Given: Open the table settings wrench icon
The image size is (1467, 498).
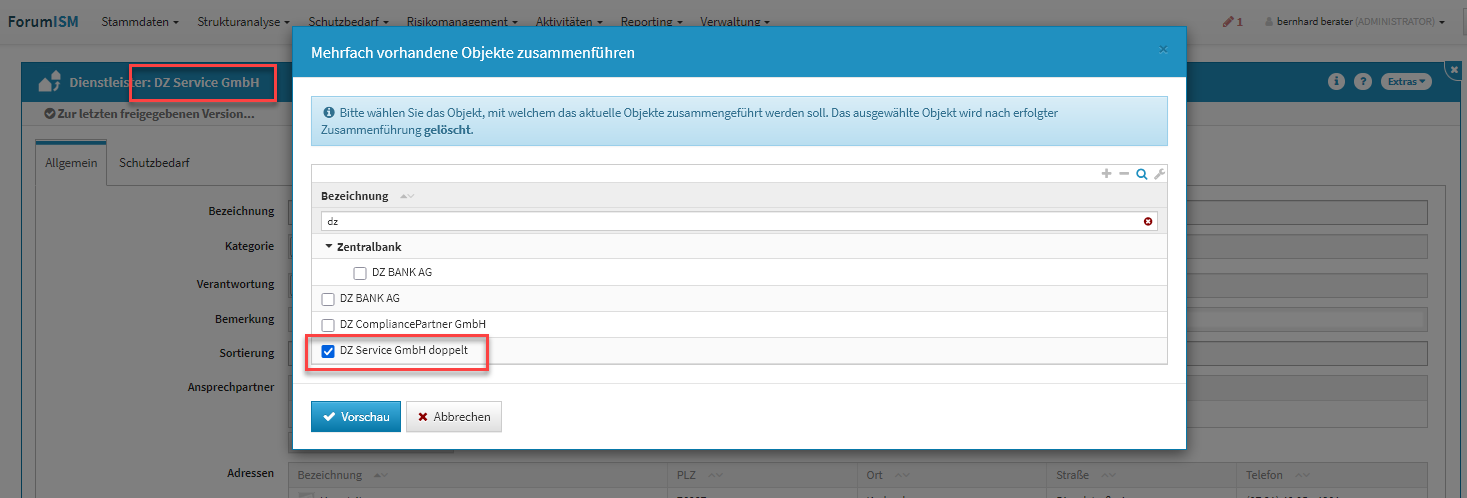Looking at the screenshot, I should coord(1159,174).
